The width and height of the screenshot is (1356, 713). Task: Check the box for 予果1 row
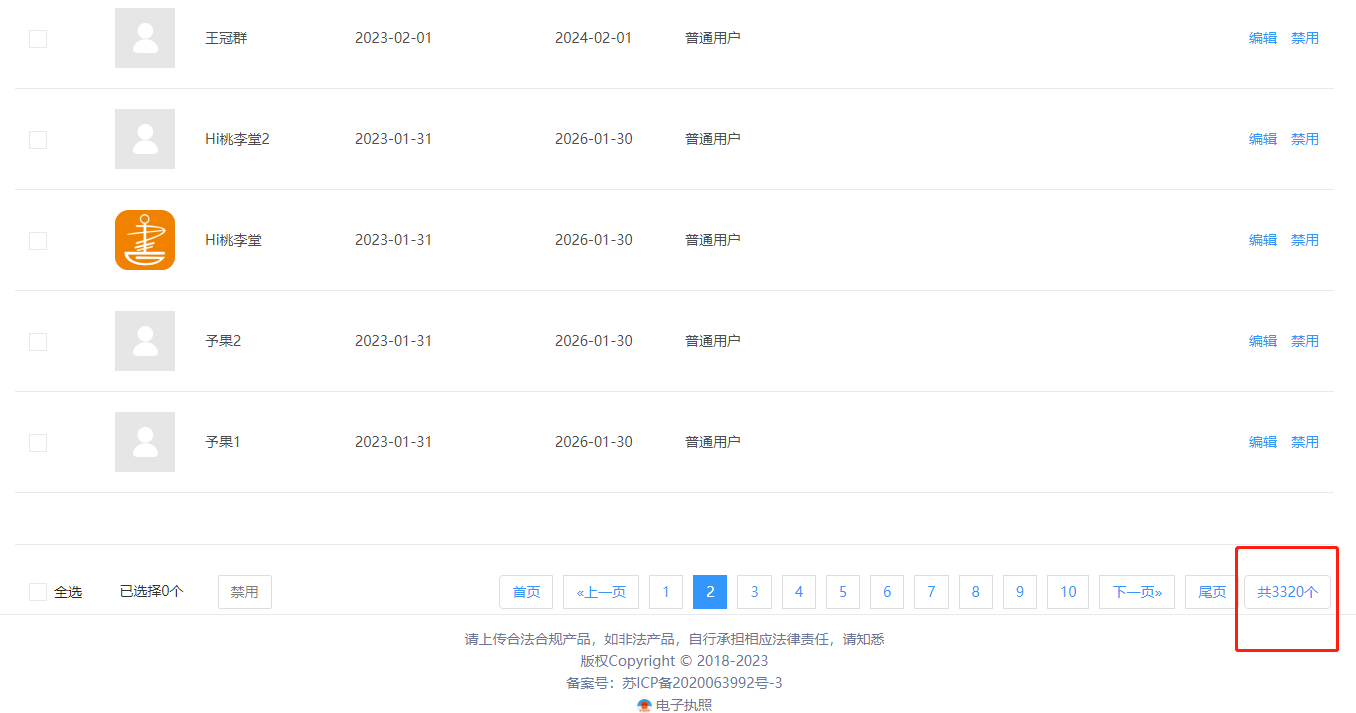pyautogui.click(x=38, y=443)
